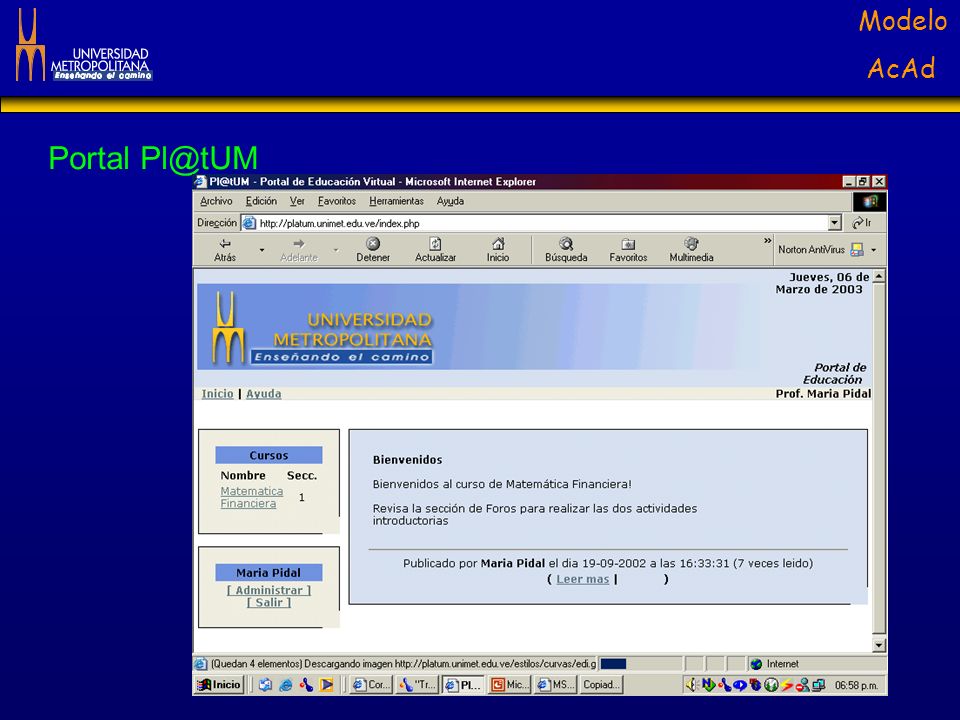This screenshot has width=960, height=720.
Task: Switch to the "Tr... taskbar window
Action: coord(417,684)
